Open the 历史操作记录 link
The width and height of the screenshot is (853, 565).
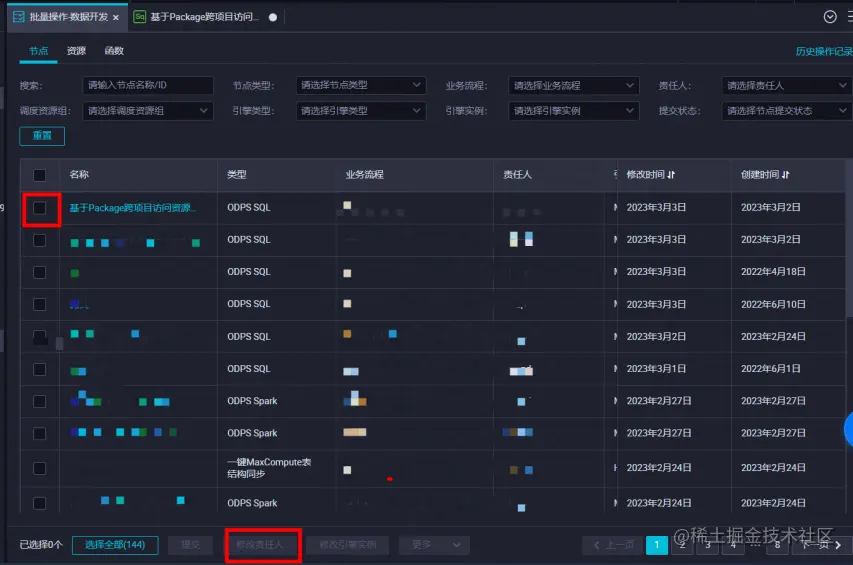(x=824, y=52)
